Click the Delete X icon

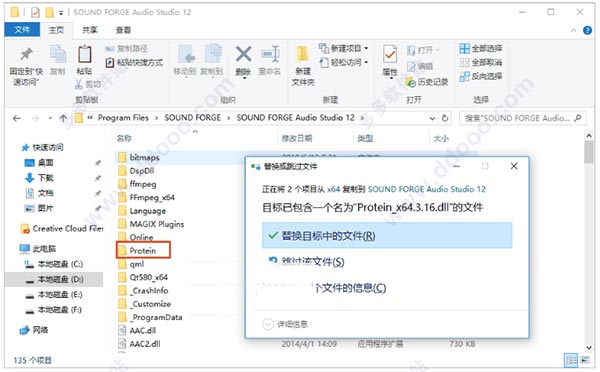coord(243,54)
